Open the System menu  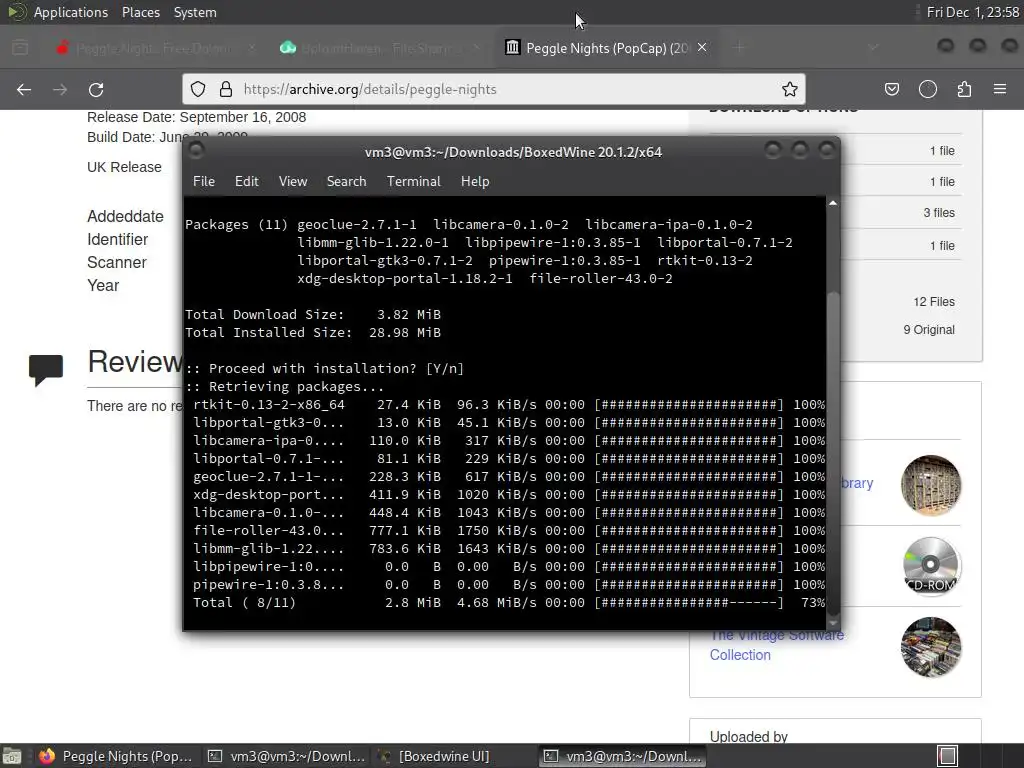tap(195, 12)
